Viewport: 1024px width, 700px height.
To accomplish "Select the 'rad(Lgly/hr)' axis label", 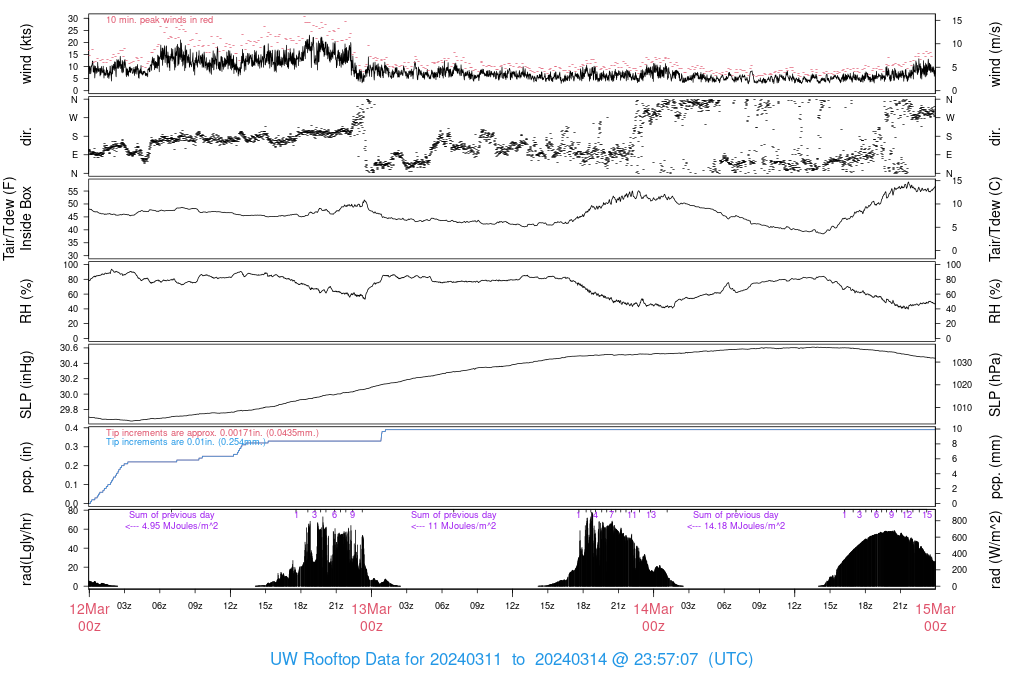I will (x=26, y=549).
